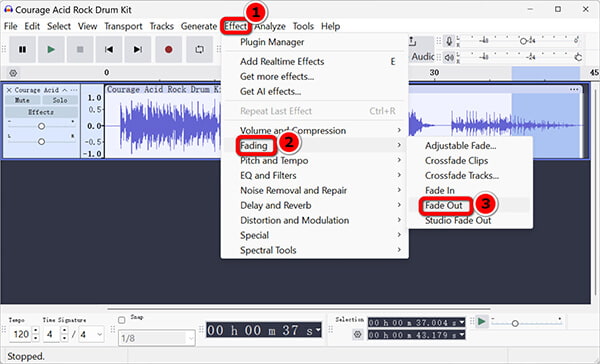Expand Delay and Reverb submenu
Viewport: 600px width, 364px height.
pyautogui.click(x=315, y=205)
